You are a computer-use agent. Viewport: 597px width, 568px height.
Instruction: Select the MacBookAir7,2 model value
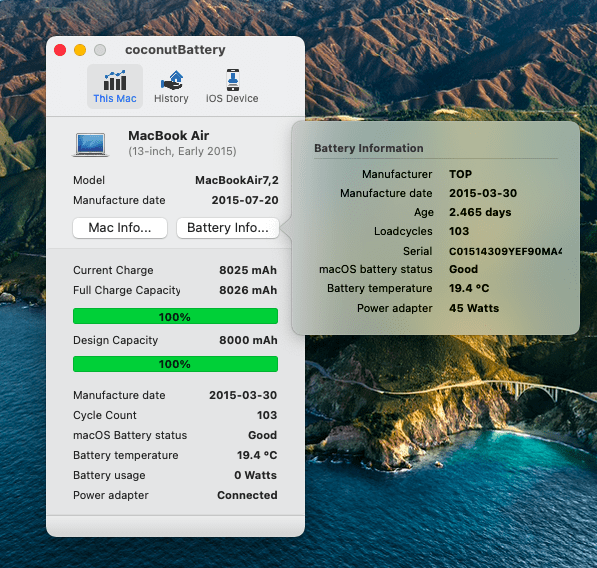point(237,180)
